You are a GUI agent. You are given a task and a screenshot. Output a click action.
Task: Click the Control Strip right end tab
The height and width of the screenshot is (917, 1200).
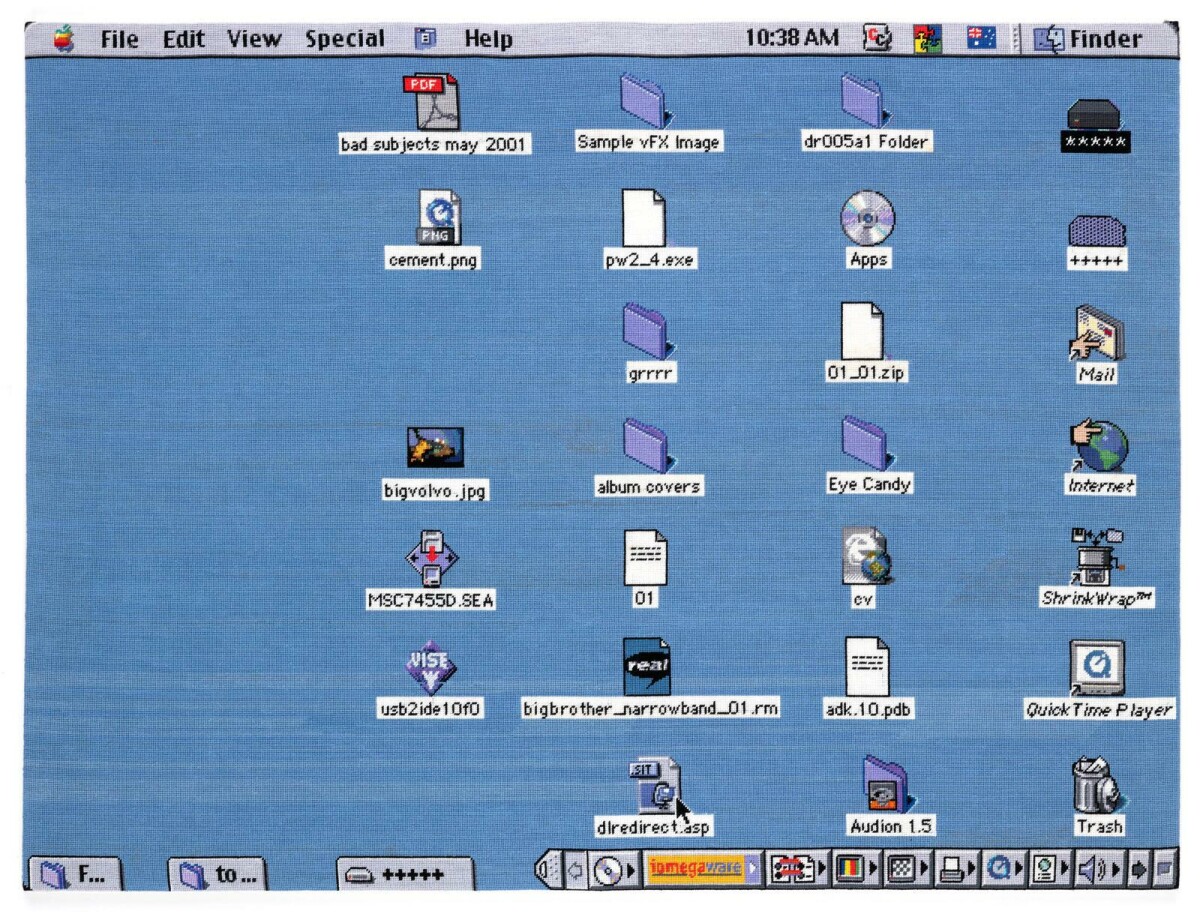pos(1164,870)
